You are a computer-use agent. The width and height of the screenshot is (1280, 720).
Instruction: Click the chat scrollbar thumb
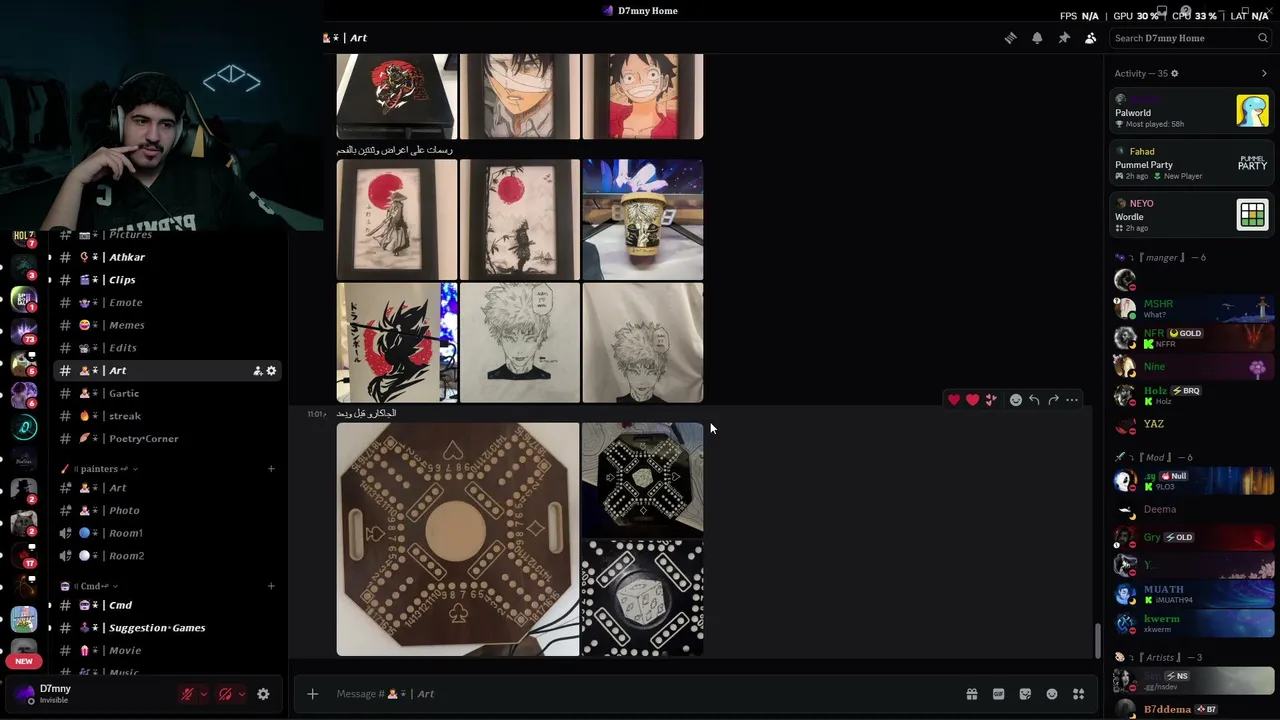[1097, 640]
